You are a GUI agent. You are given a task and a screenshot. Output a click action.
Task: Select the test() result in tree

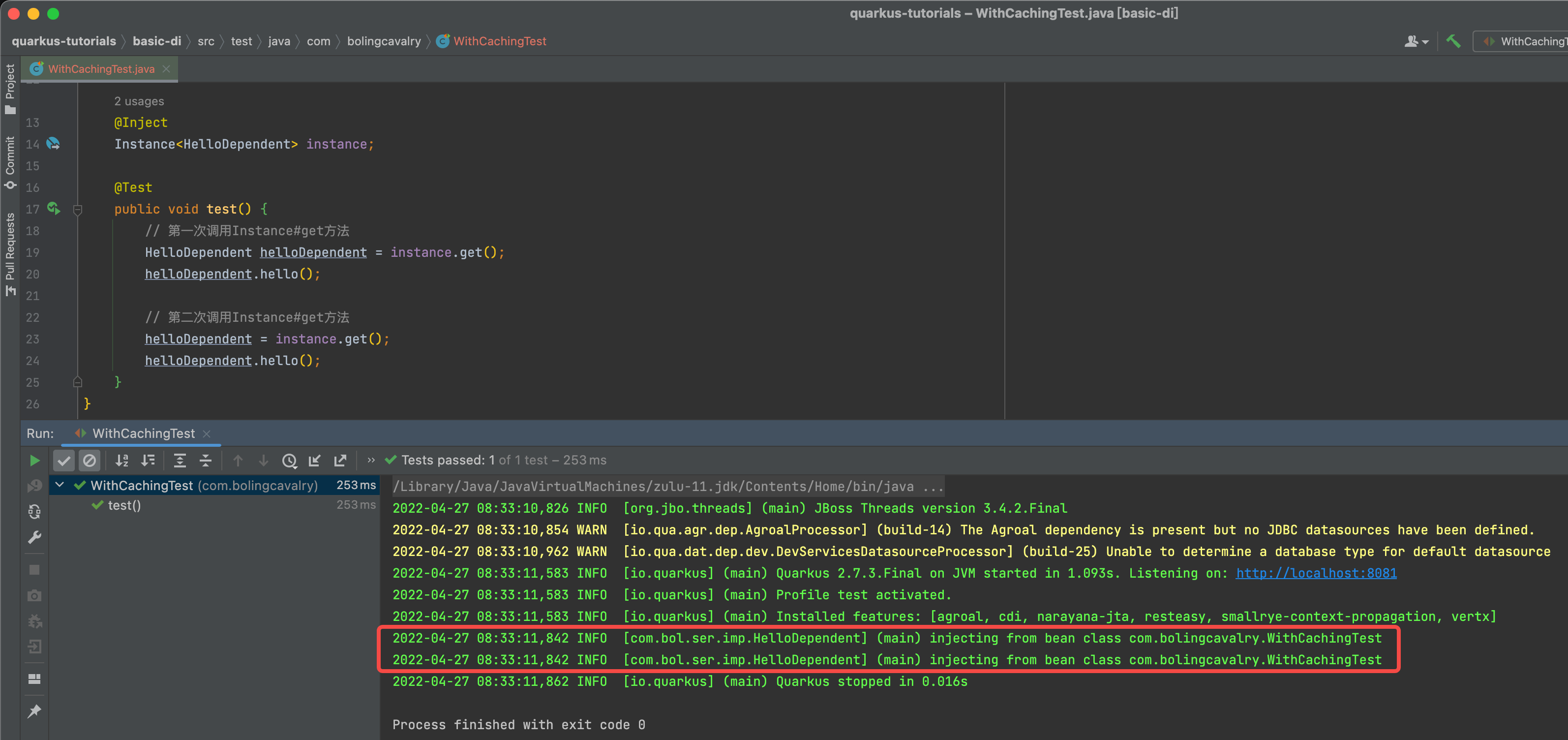[124, 505]
